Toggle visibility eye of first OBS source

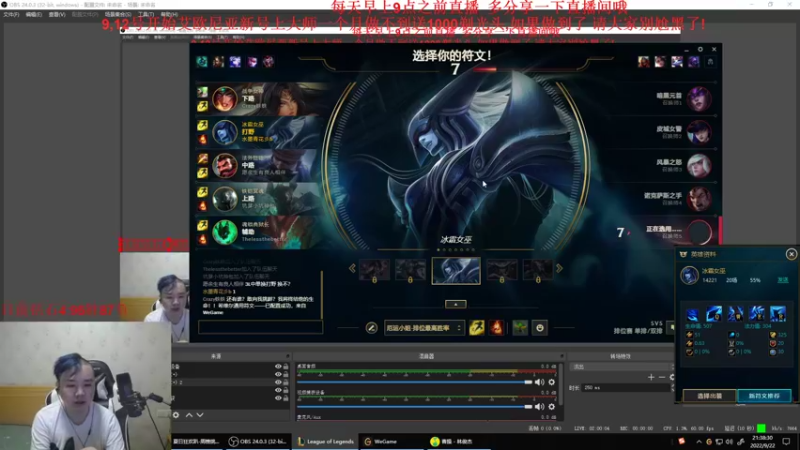pyautogui.click(x=278, y=366)
